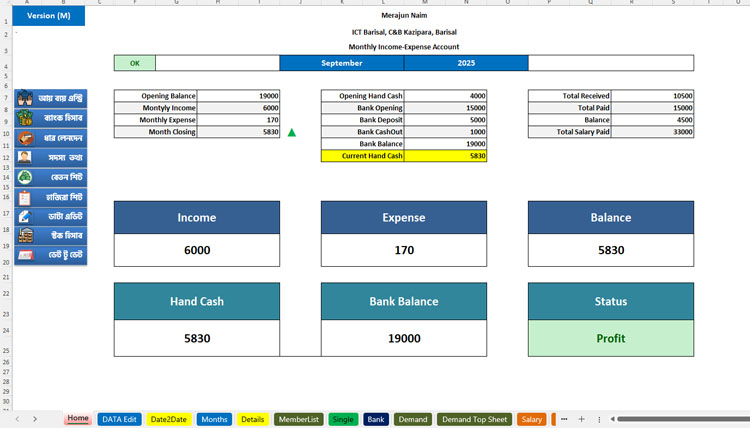Open the আয় ব্যয় এন্ট্রি income-expense entry button
This screenshot has height=428, width=750.
[50, 99]
